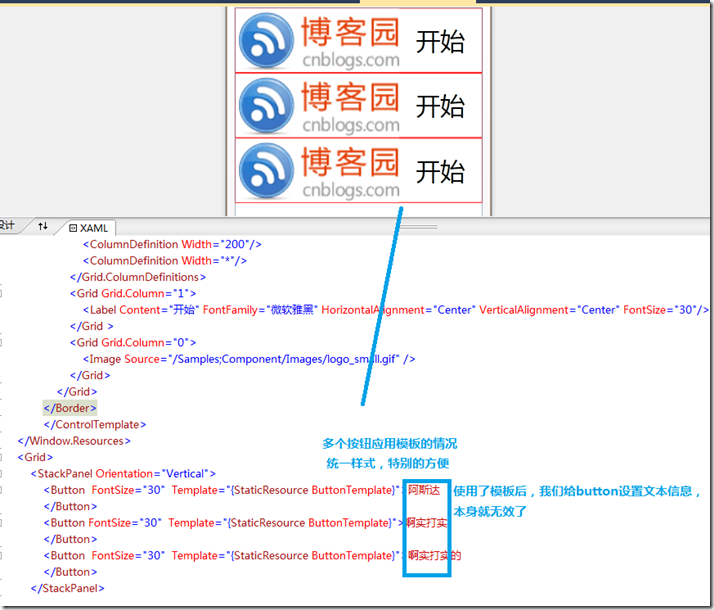Click the VerticalAlignment="Center" attribute
Viewport: 714px width, 610px height.
point(549,310)
